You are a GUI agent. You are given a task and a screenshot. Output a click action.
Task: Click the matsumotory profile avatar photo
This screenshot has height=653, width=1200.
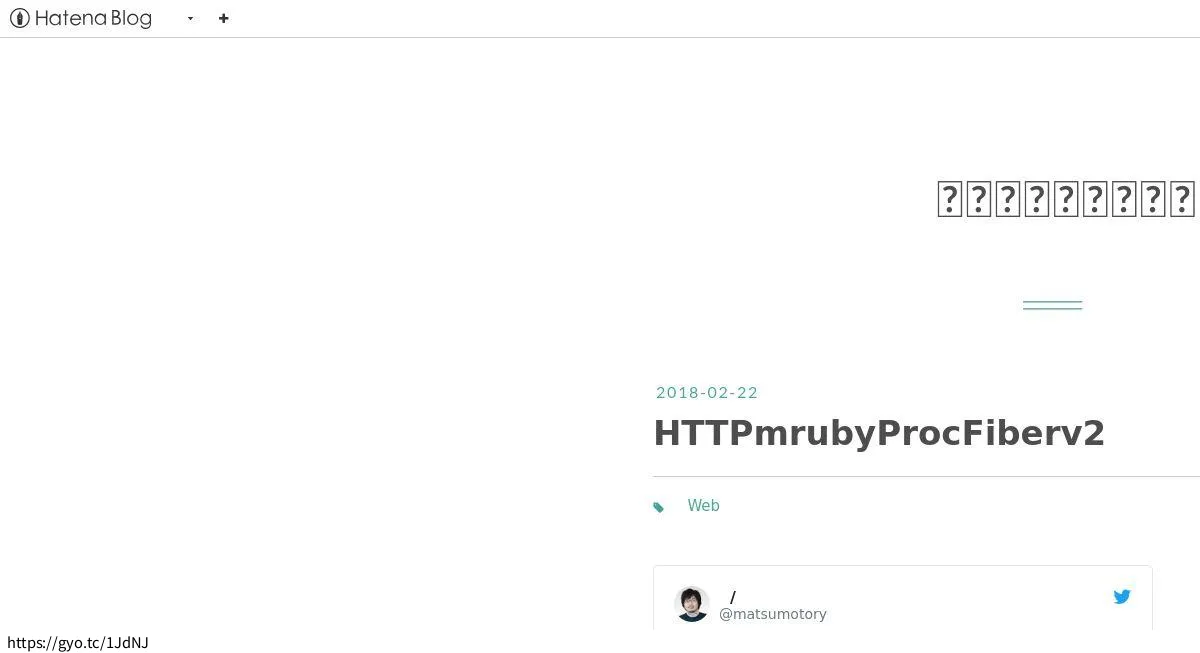coord(692,604)
